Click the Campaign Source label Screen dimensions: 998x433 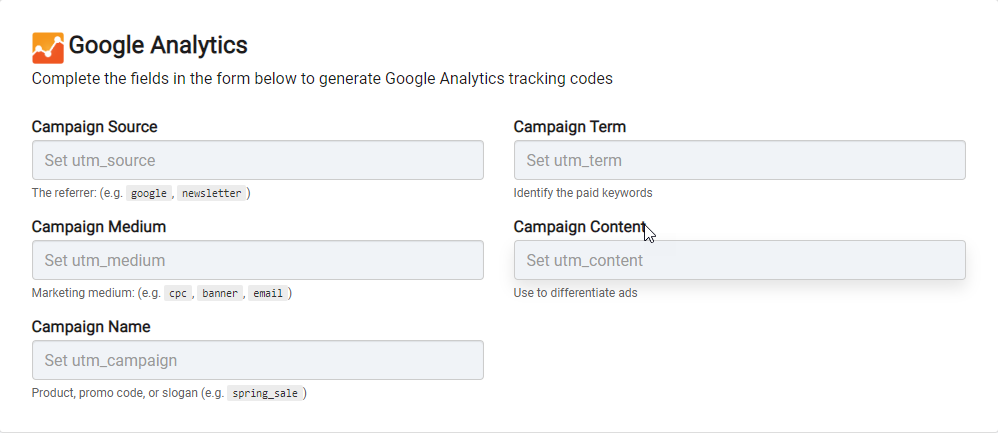click(94, 127)
